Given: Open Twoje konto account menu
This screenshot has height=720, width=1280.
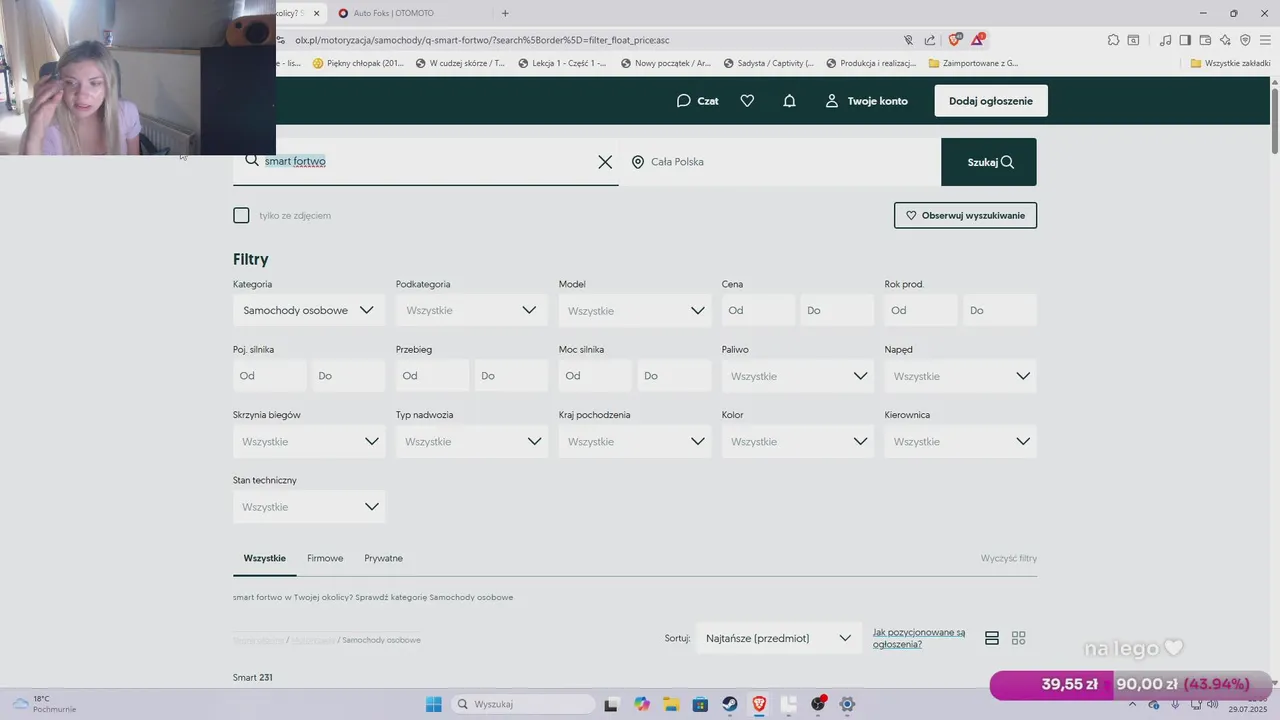Looking at the screenshot, I should click(x=866, y=101).
